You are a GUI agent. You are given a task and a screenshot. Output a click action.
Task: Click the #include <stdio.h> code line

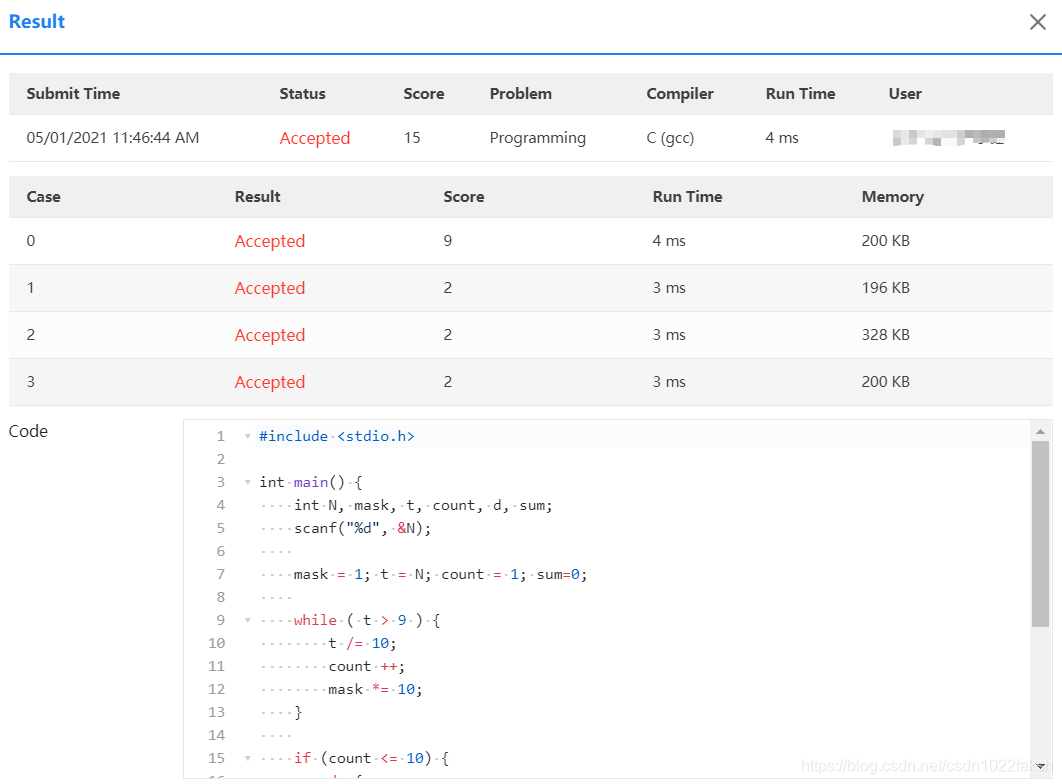tap(337, 437)
